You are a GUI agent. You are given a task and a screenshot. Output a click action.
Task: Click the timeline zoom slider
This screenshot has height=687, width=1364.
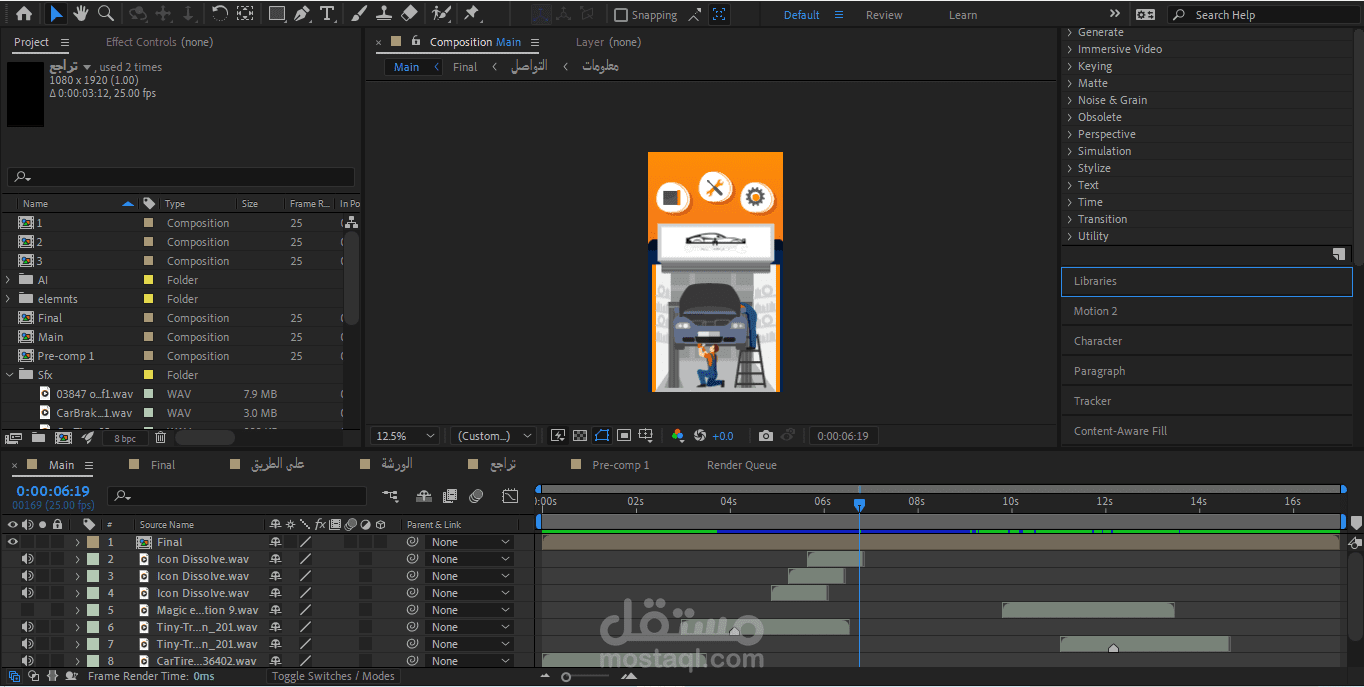(566, 677)
